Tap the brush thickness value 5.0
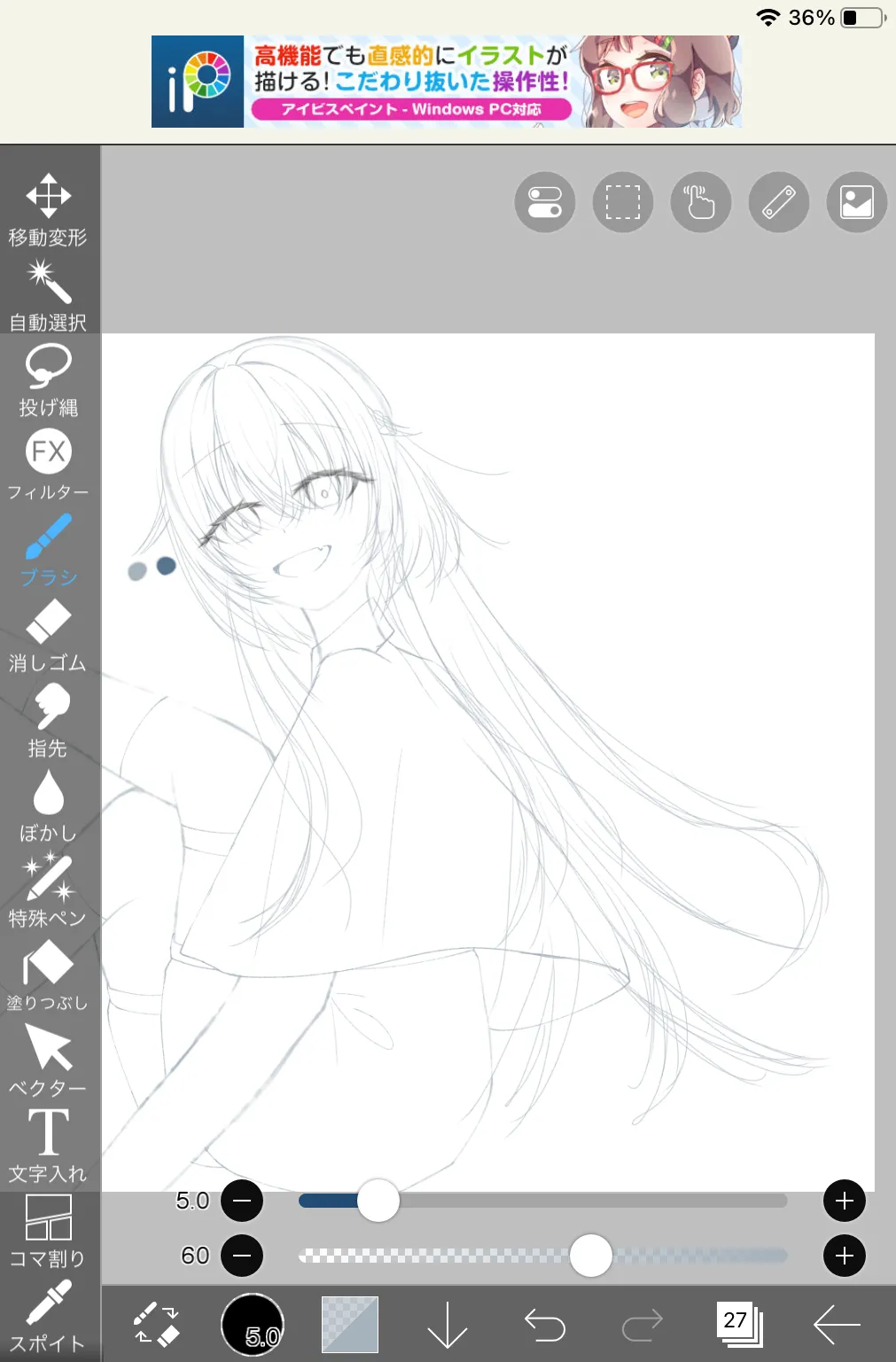 tap(192, 1201)
